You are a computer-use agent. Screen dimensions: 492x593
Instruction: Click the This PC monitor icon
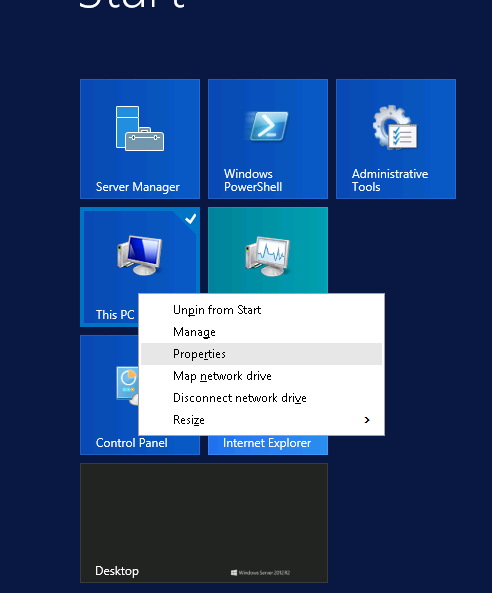coord(140,255)
